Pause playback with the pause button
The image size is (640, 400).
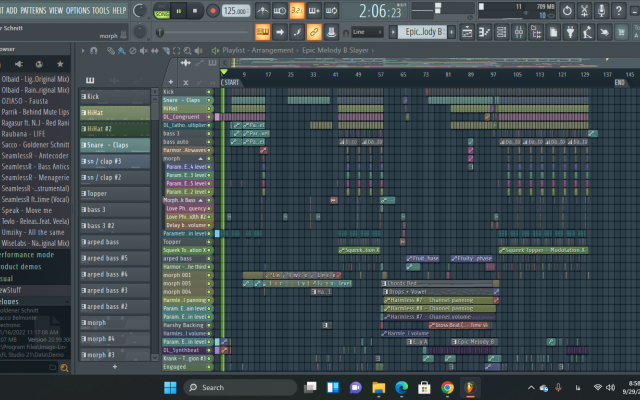point(178,11)
